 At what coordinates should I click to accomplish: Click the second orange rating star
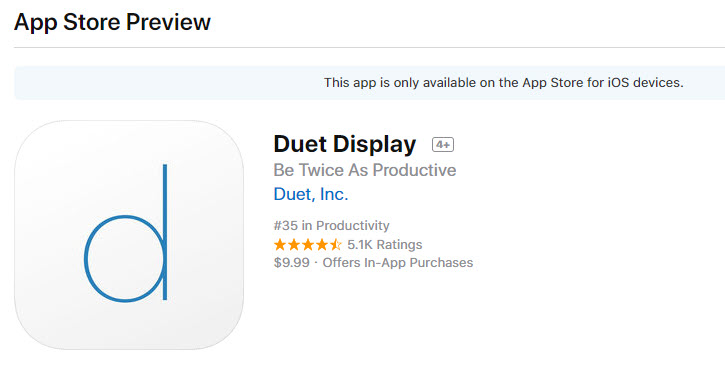click(294, 244)
